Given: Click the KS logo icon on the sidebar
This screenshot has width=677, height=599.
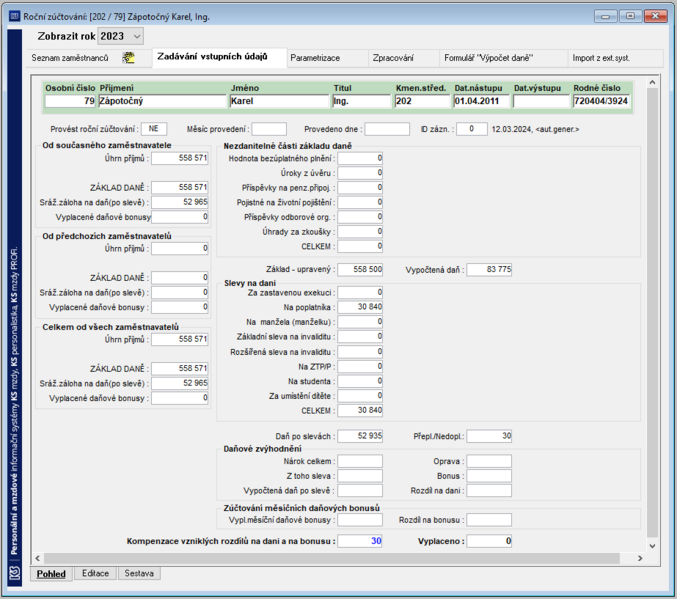Looking at the screenshot, I should click(x=15, y=573).
